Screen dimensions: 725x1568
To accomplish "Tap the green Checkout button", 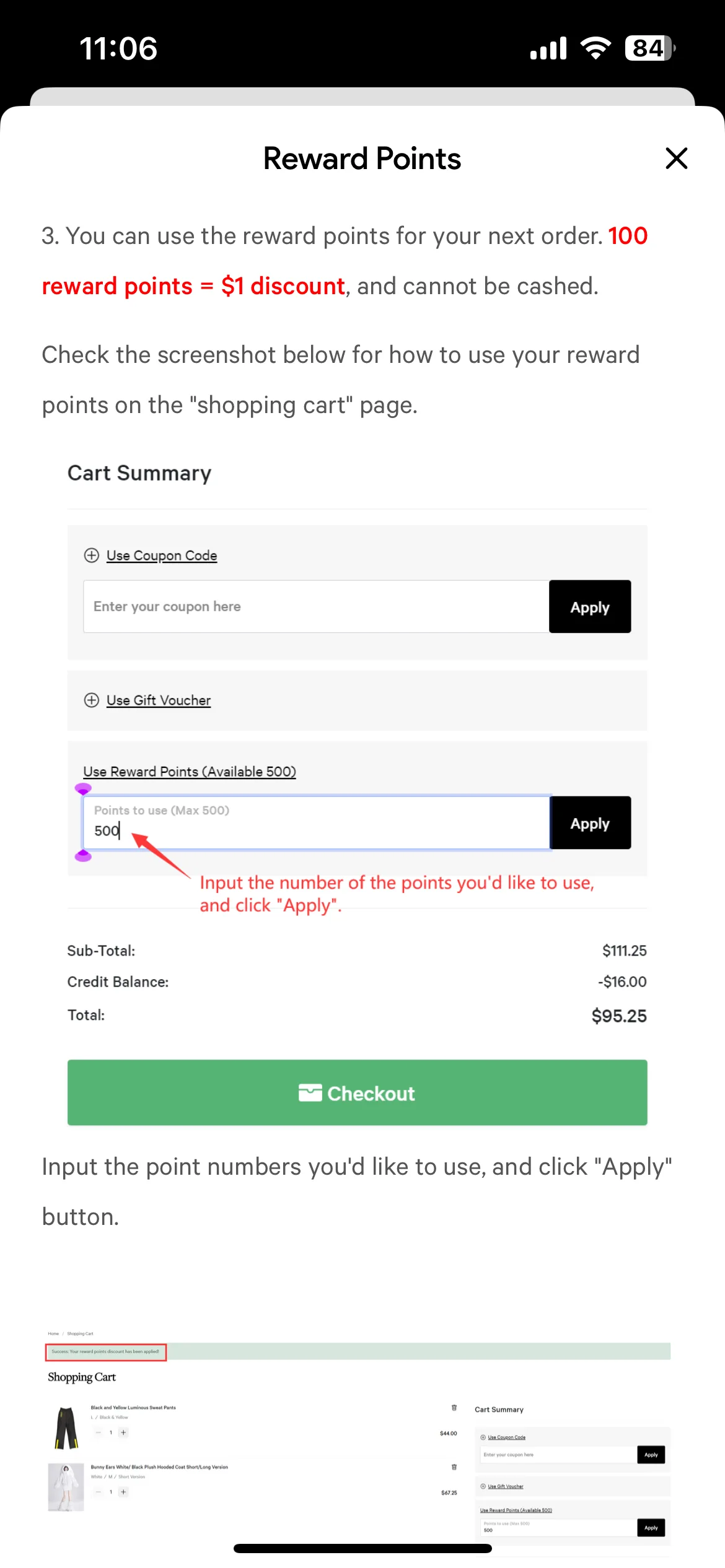I will pyautogui.click(x=358, y=1092).
